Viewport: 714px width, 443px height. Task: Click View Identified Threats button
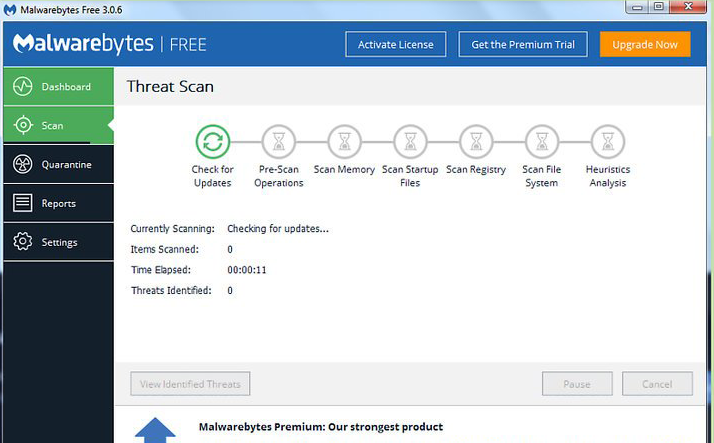tap(190, 384)
